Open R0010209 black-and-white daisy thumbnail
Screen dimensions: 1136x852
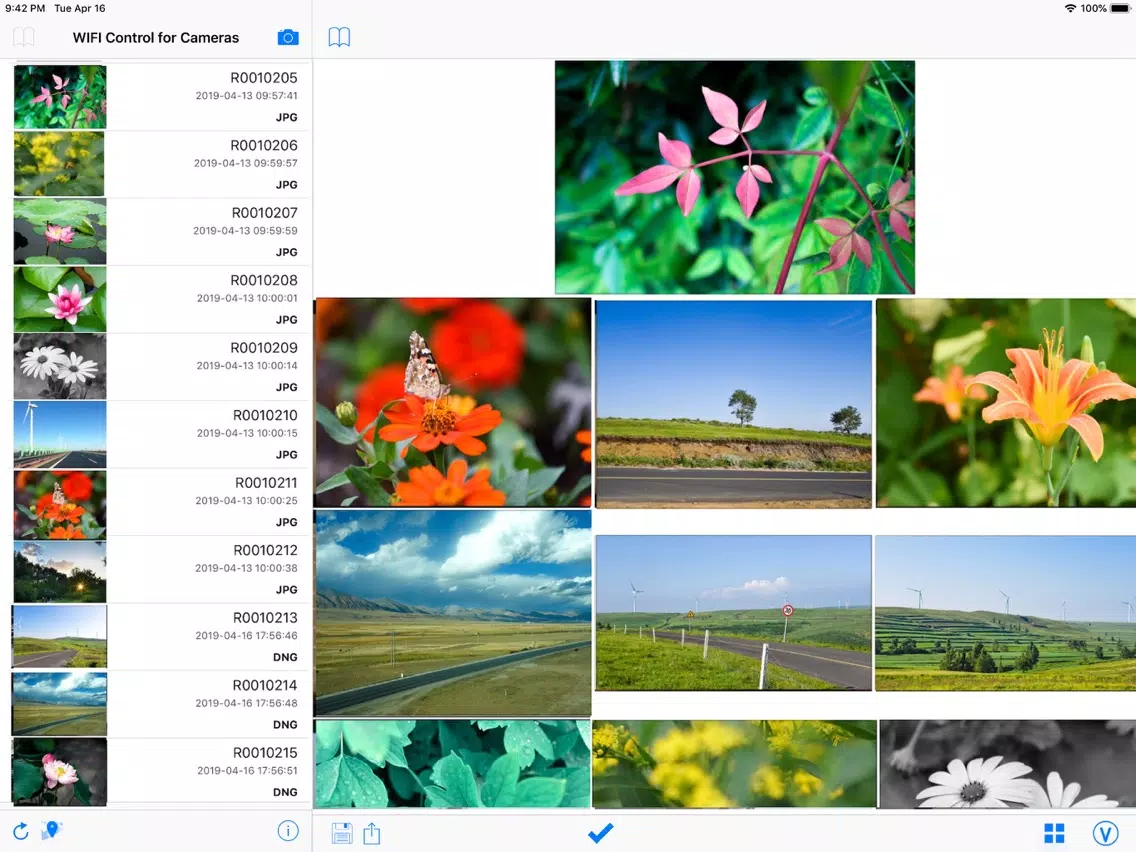coord(60,367)
